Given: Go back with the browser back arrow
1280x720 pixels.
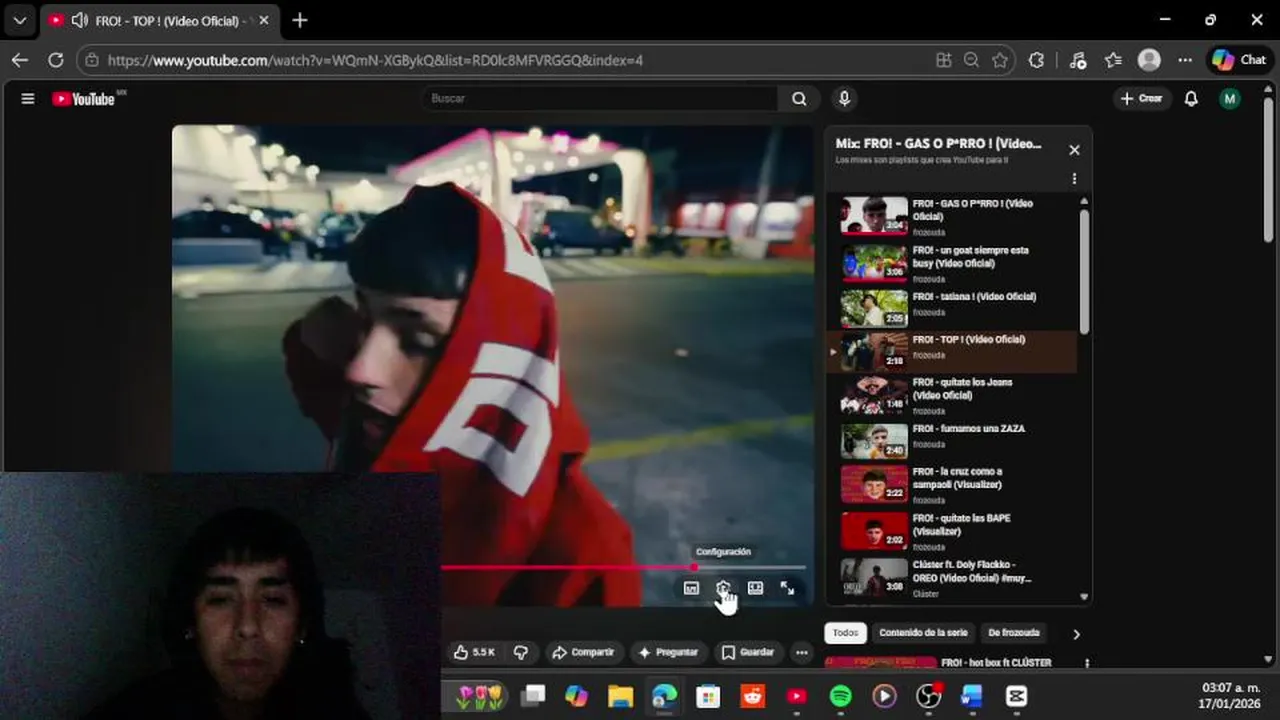Looking at the screenshot, I should 20,60.
